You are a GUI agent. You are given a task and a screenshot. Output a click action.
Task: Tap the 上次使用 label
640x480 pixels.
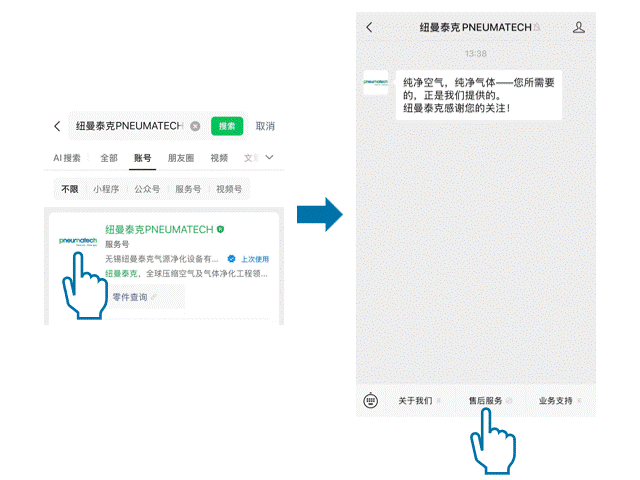[x=255, y=259]
